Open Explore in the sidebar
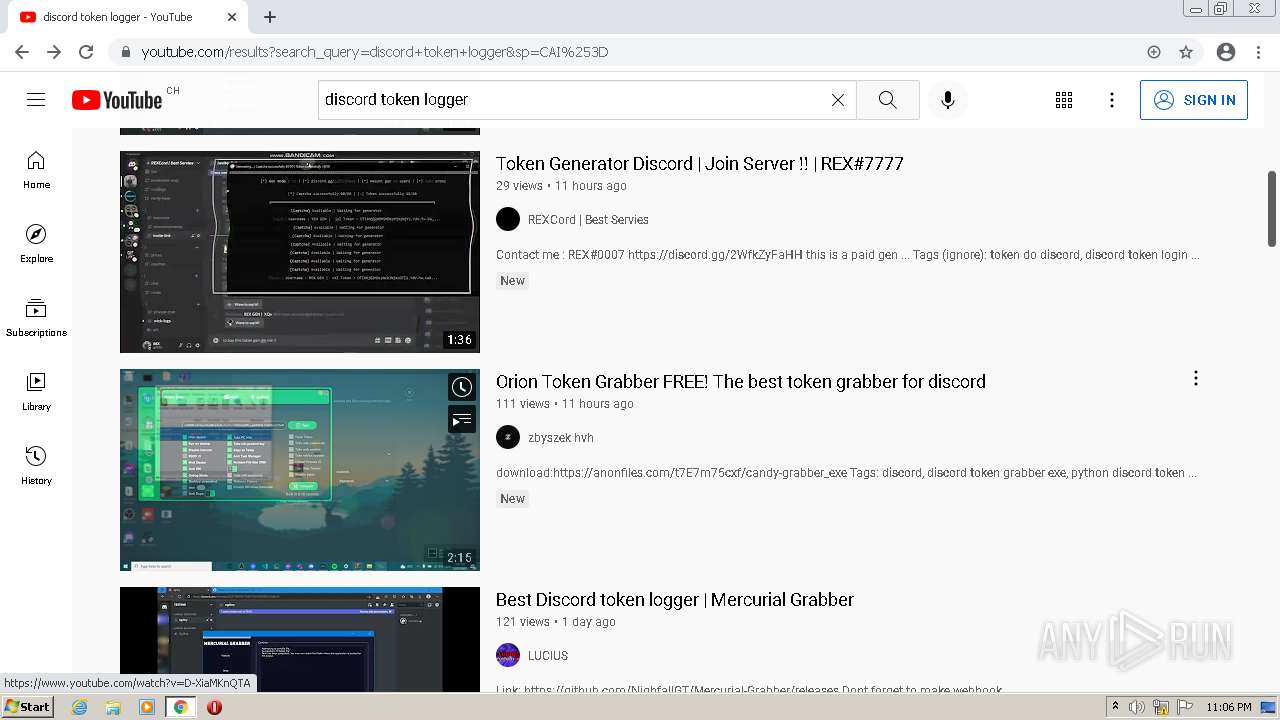Screen dimensions: 1280x720 36,244
